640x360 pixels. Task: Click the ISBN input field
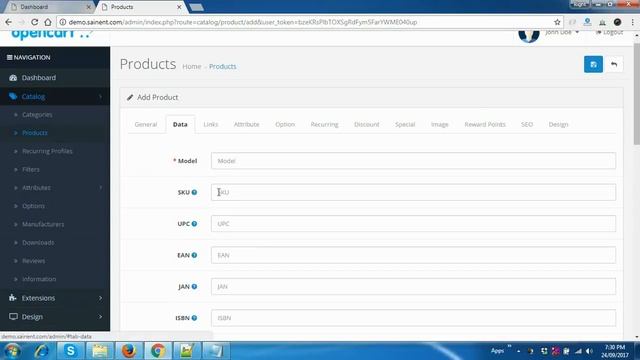[413, 318]
